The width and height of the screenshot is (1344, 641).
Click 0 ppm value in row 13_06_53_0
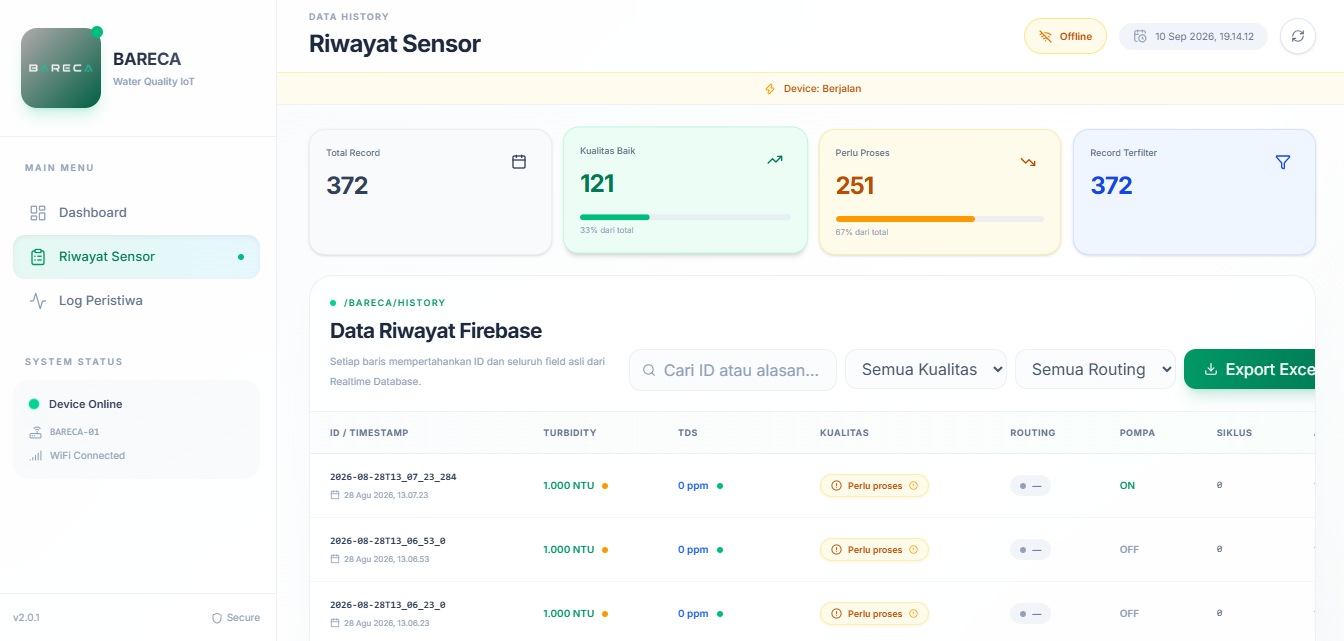tap(693, 550)
